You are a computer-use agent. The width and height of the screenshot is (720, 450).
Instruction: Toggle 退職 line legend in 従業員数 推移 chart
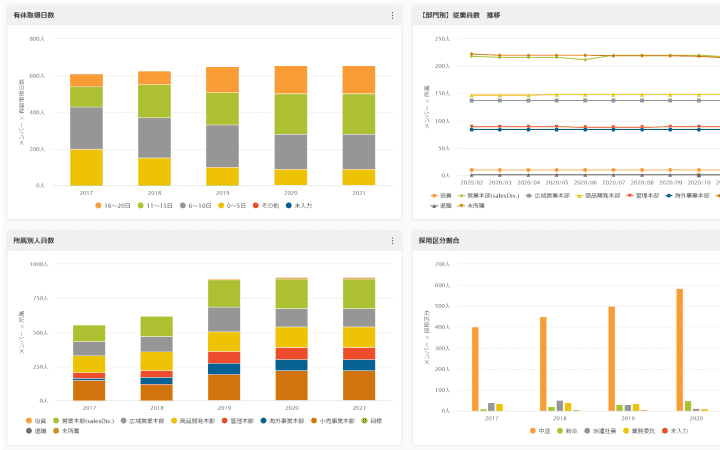[x=441, y=206]
